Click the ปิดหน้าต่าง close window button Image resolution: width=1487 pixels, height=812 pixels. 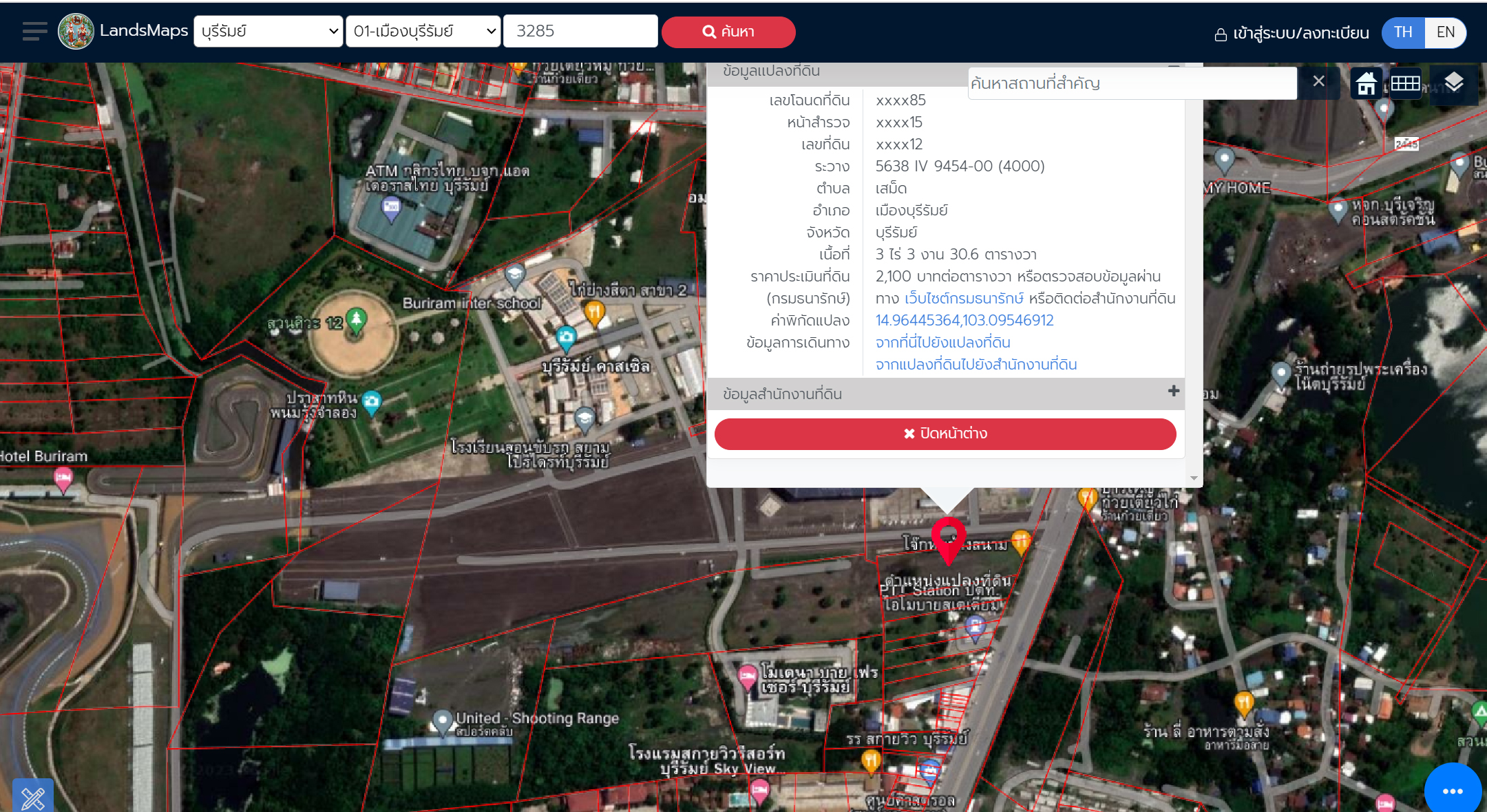tap(945, 434)
